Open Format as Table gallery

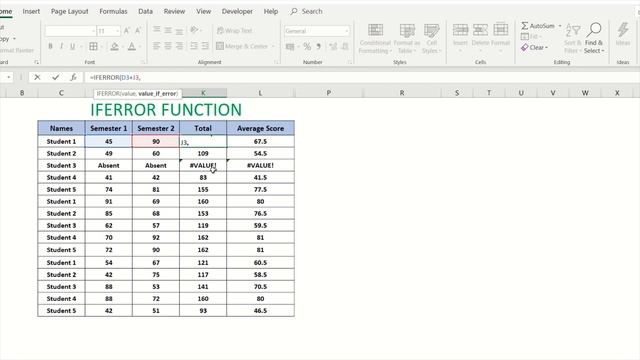[x=407, y=38]
